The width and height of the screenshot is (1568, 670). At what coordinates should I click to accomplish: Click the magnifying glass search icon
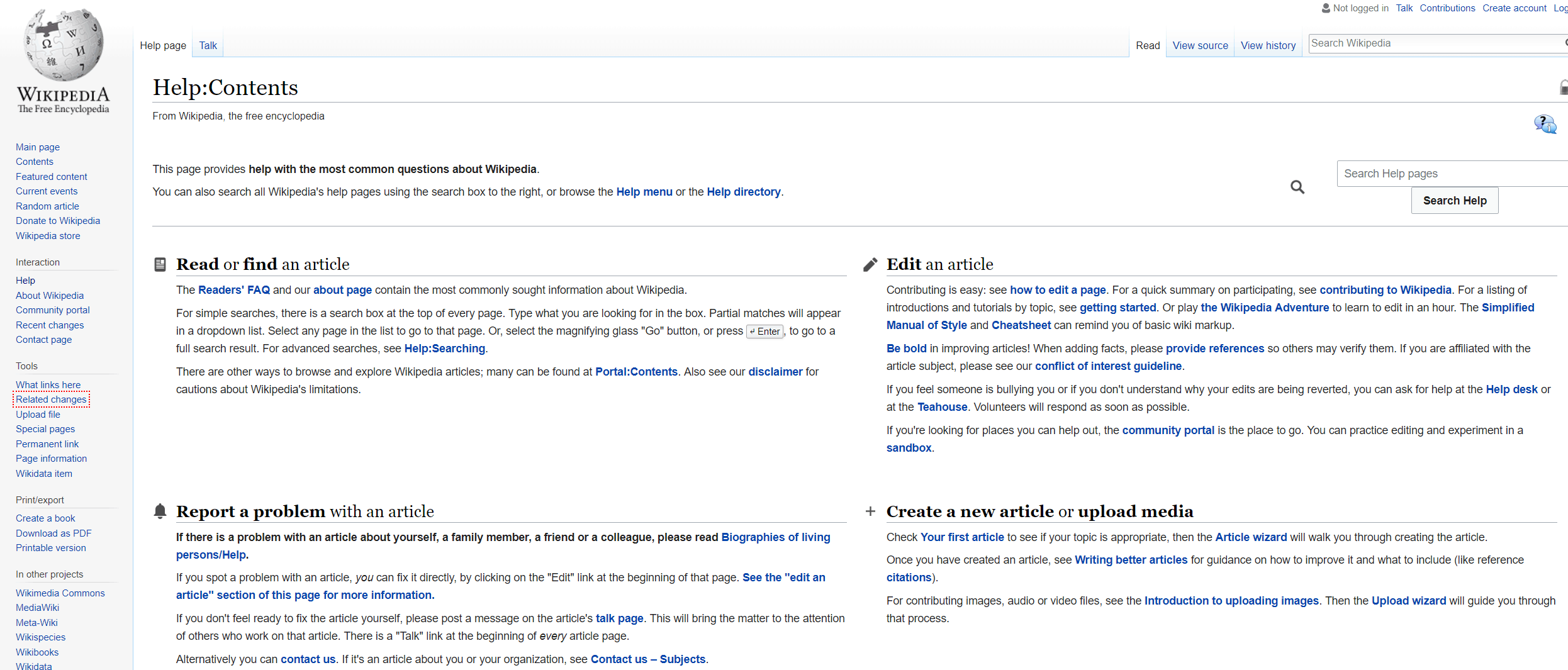point(1297,187)
